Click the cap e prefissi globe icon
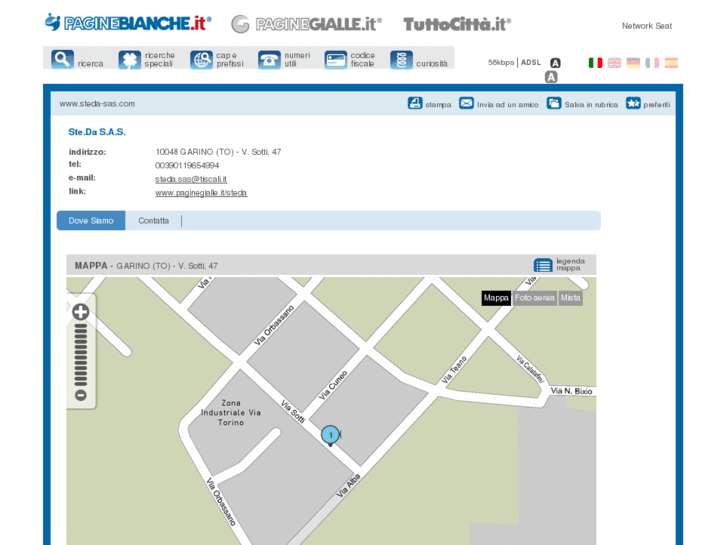Image resolution: width=727 pixels, height=545 pixels. point(201,60)
